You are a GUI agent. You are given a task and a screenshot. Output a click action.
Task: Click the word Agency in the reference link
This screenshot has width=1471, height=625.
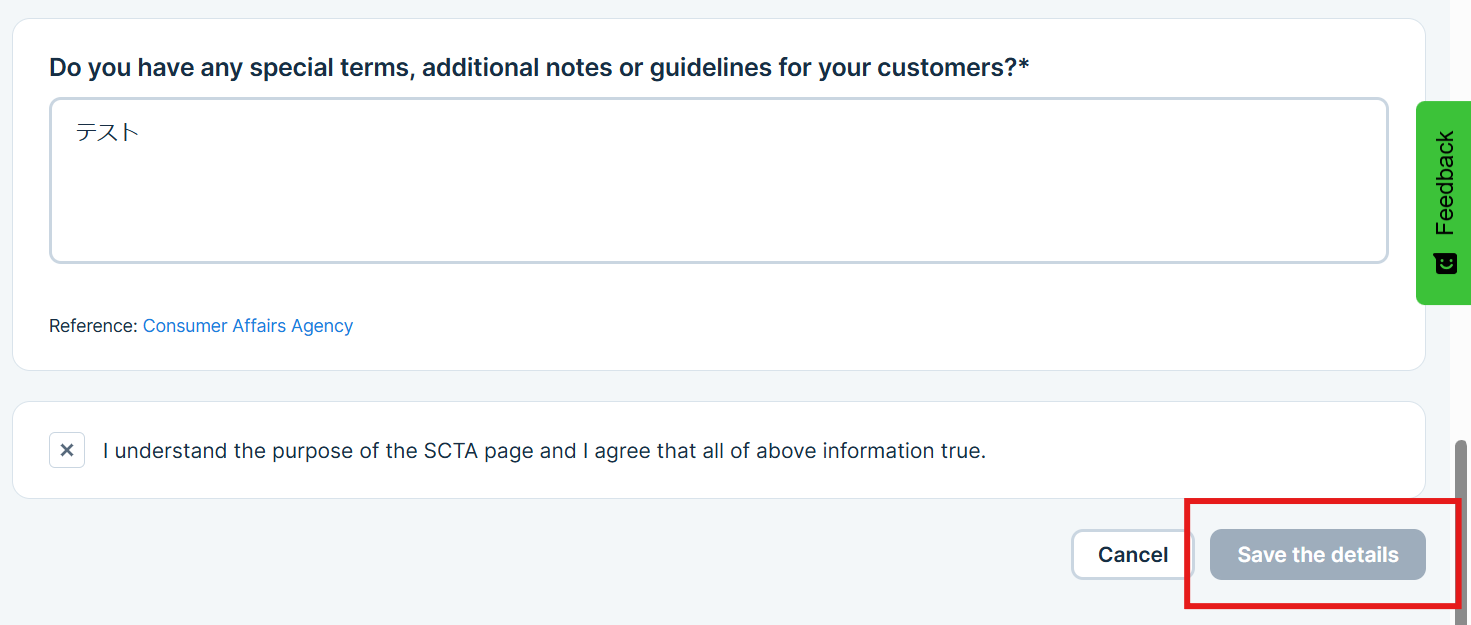(x=322, y=326)
